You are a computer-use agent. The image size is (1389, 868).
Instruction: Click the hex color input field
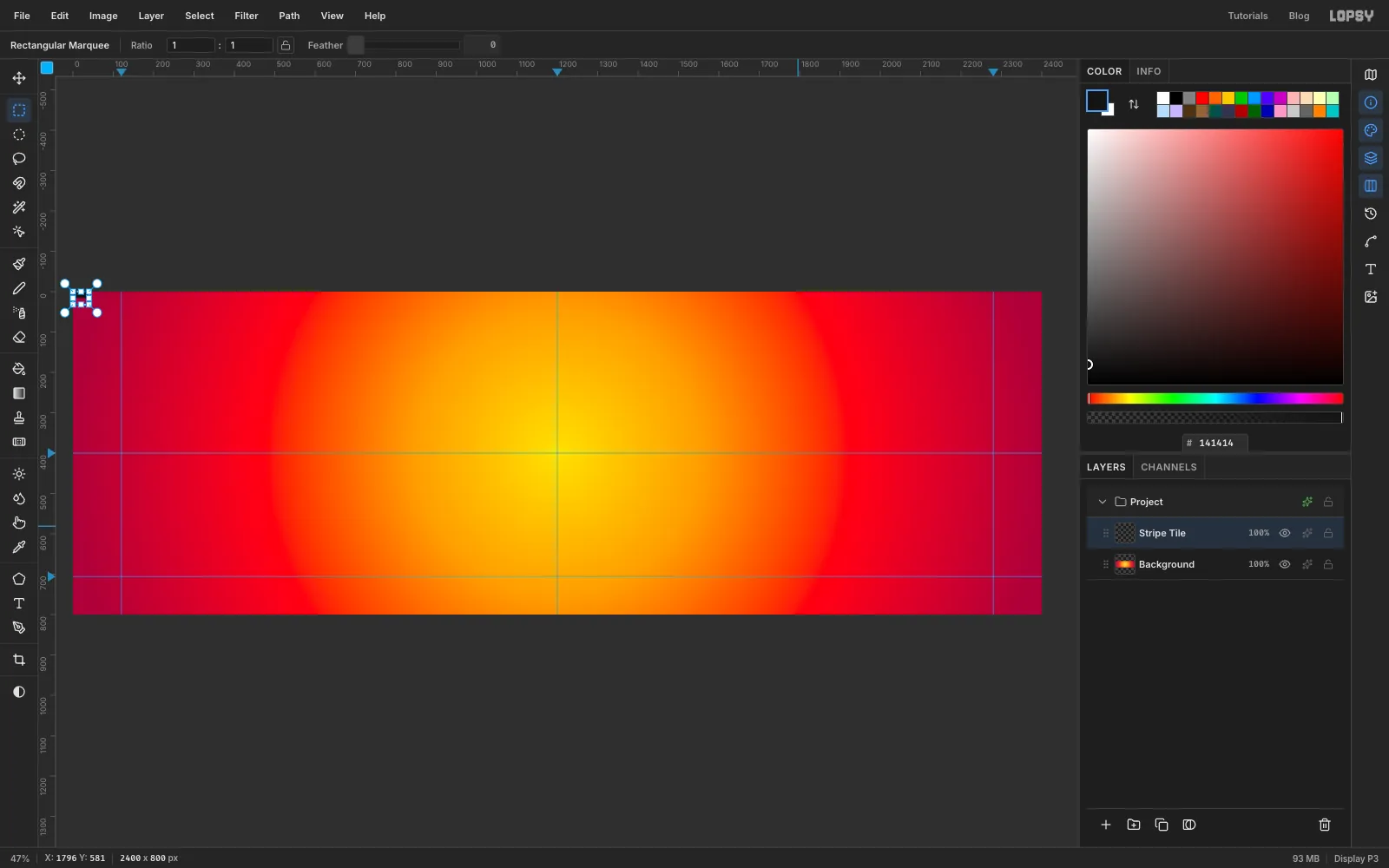1215,443
